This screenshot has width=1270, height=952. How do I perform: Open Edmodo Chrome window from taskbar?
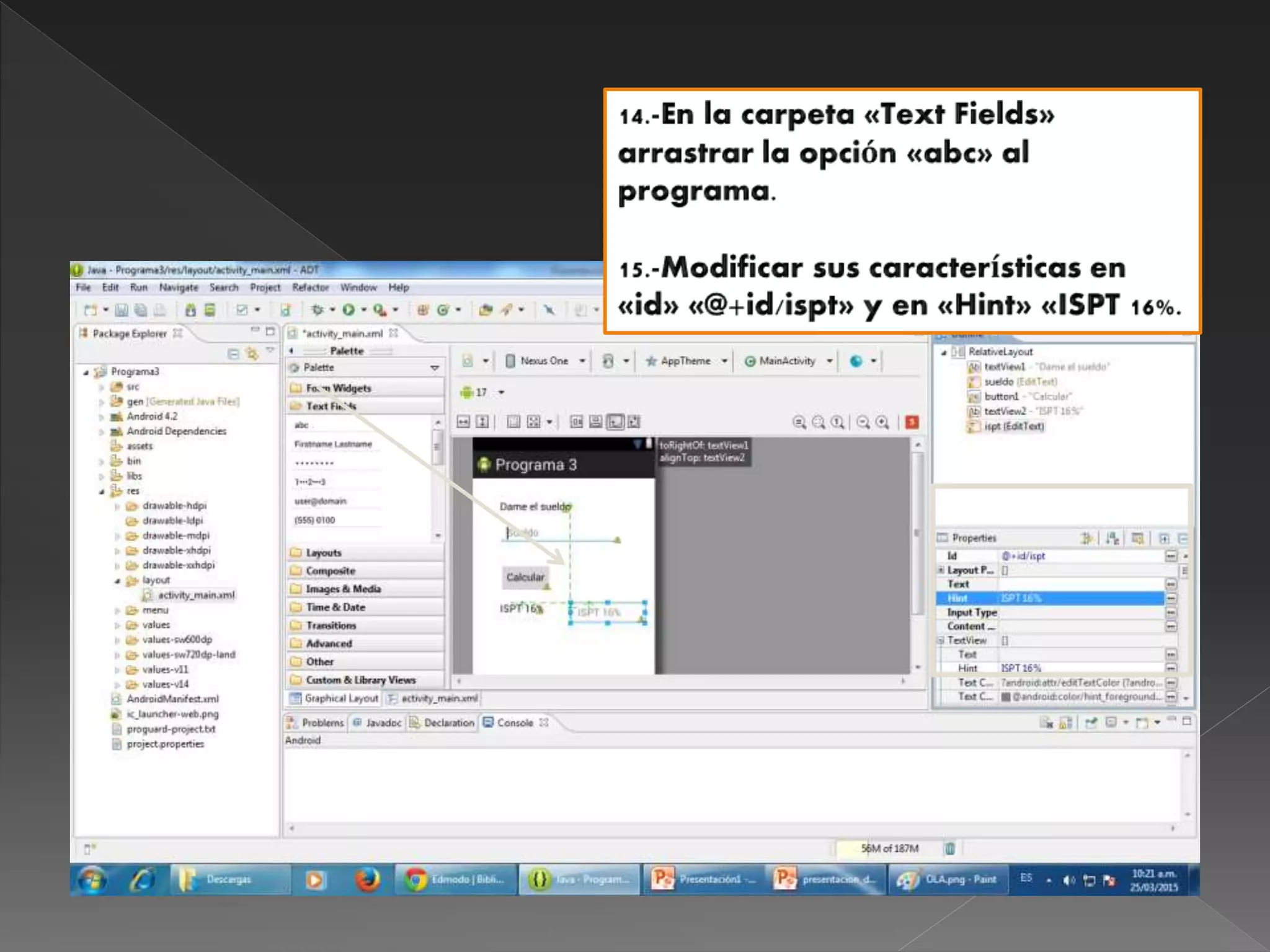pyautogui.click(x=455, y=880)
